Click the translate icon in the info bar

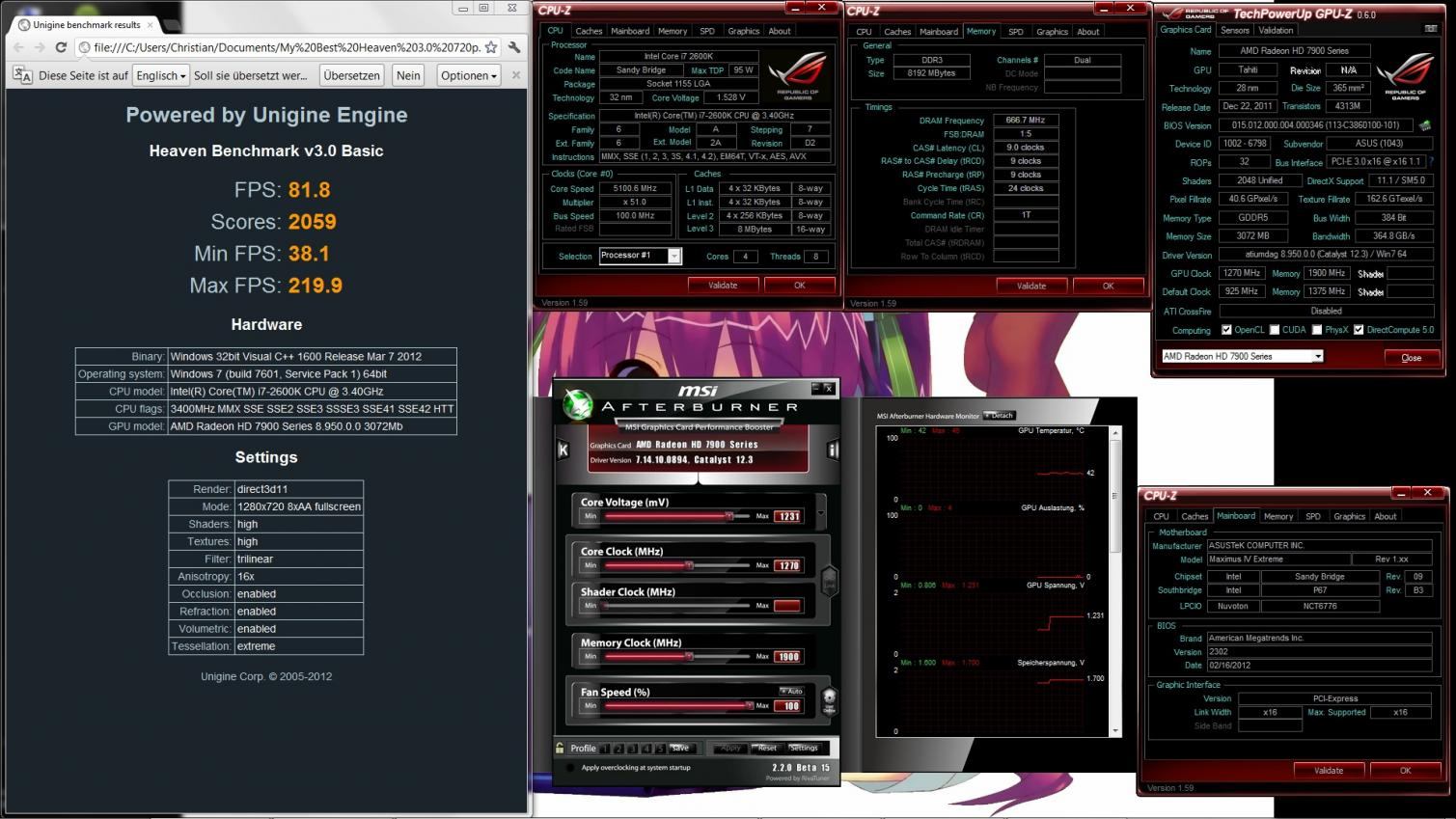(22, 75)
